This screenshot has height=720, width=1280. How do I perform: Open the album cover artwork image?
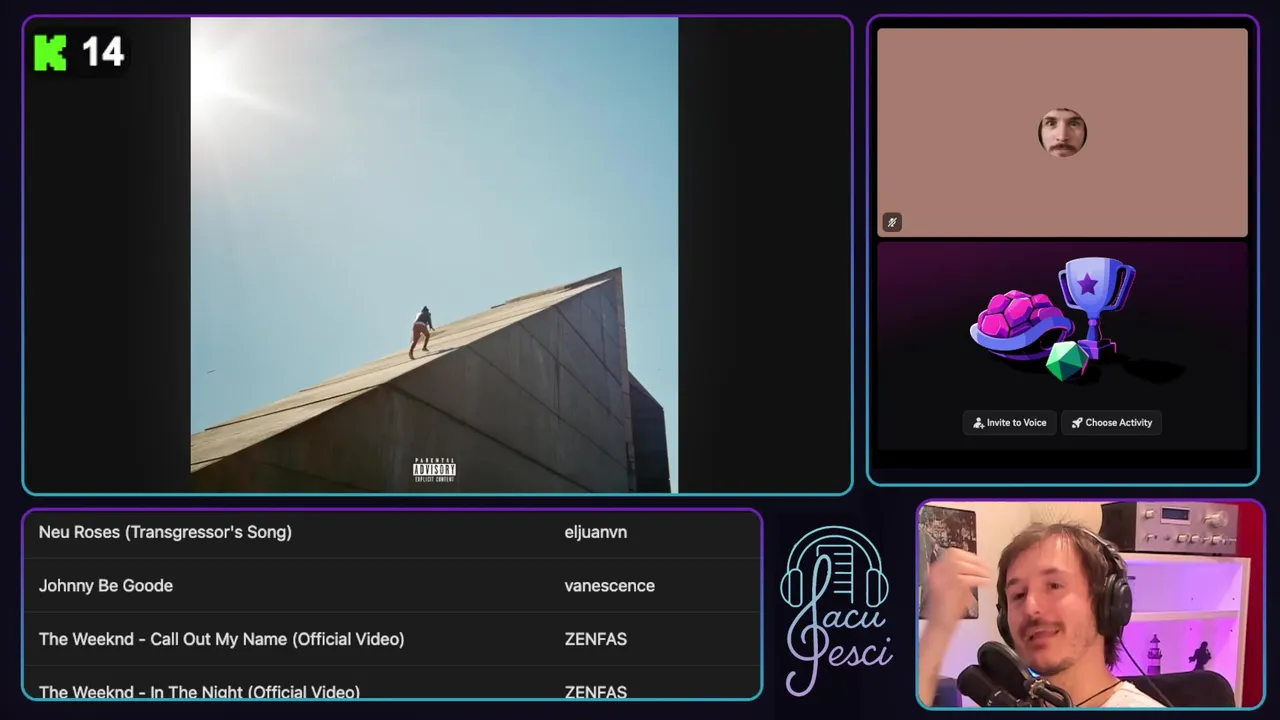point(434,255)
